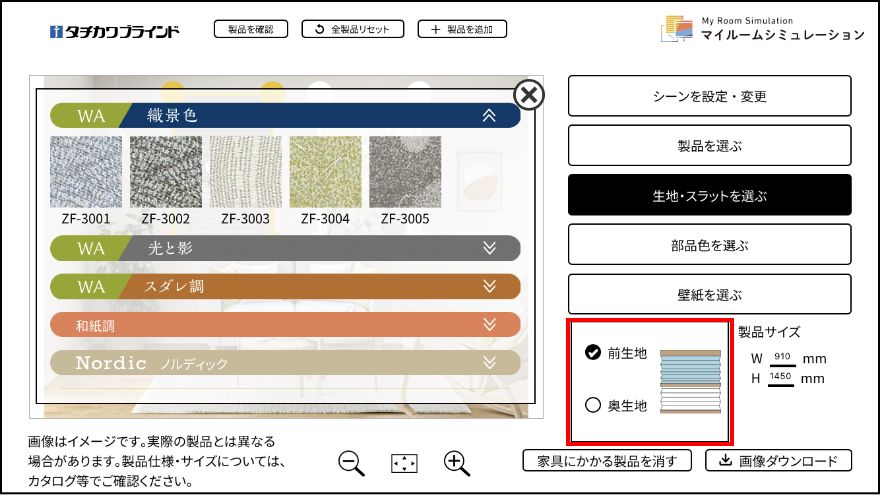Click the Tachikawa Blind logo
The image size is (880, 495).
(114, 31)
